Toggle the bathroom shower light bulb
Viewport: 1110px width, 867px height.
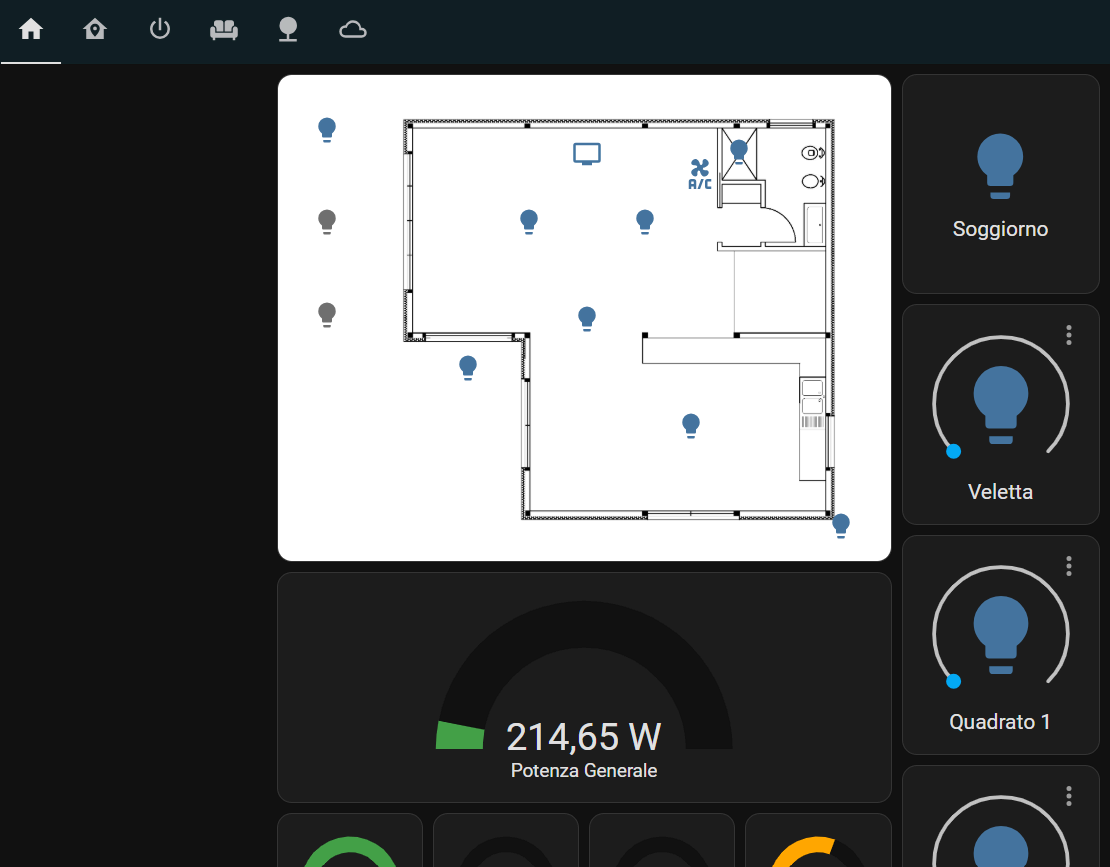pos(738,151)
